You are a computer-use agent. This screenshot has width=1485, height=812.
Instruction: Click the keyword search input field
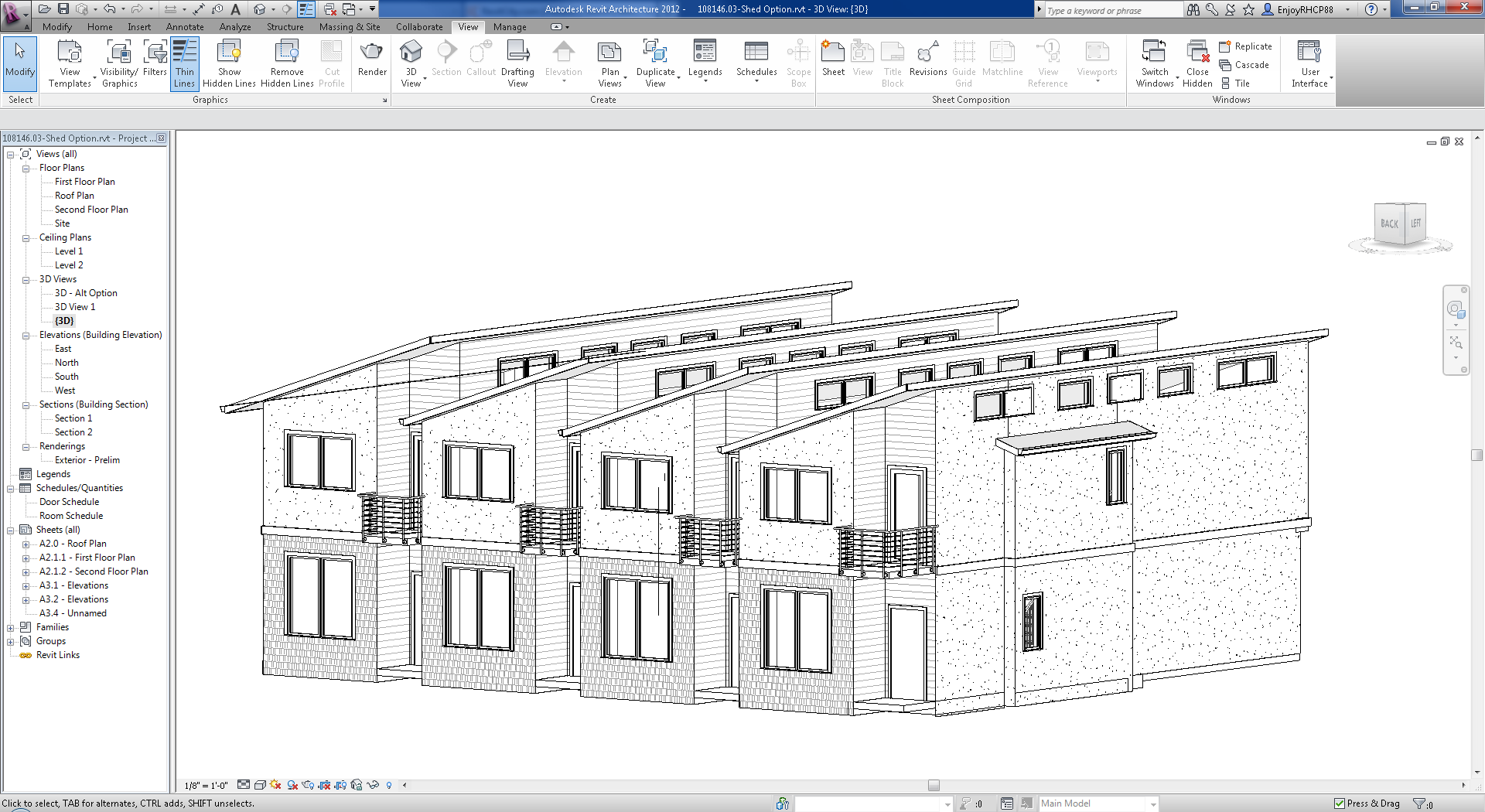click(x=1112, y=10)
